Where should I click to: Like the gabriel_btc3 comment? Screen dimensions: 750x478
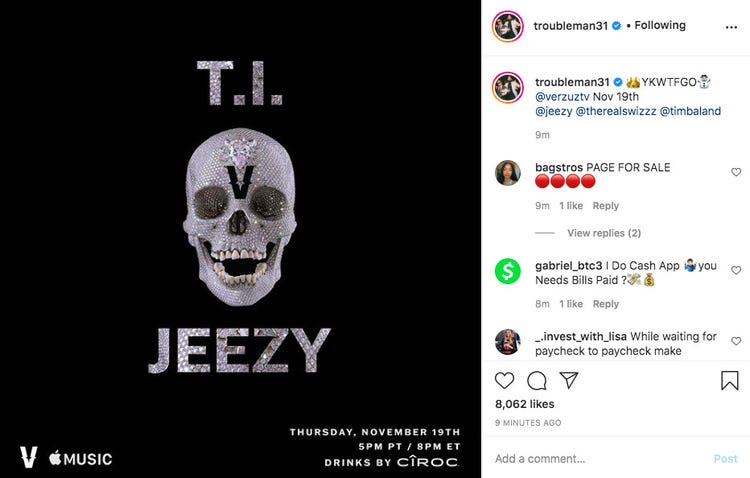[736, 270]
